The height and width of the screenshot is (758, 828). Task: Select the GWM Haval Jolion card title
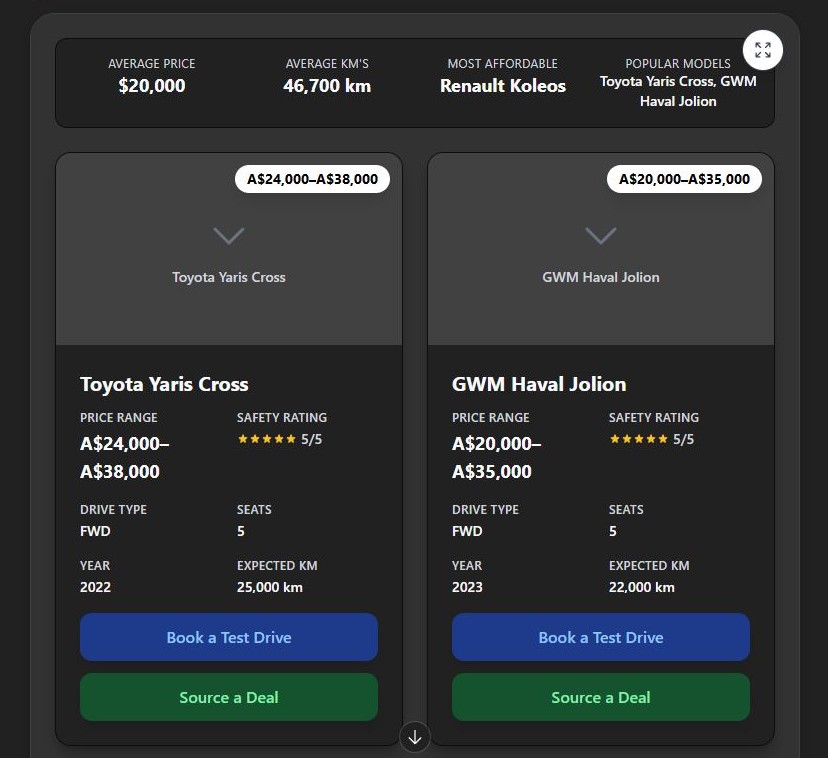pyautogui.click(x=539, y=384)
